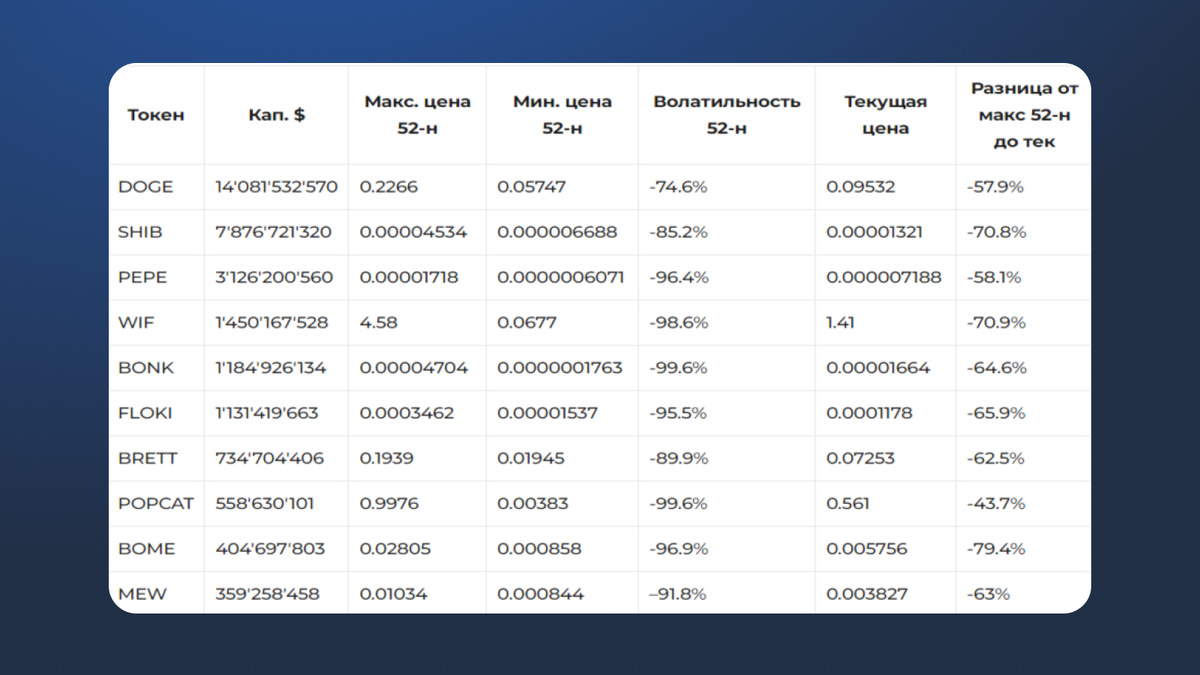Click PEPE cap 3'126'200'560
Image resolution: width=1200 pixels, height=675 pixels.
pos(274,277)
